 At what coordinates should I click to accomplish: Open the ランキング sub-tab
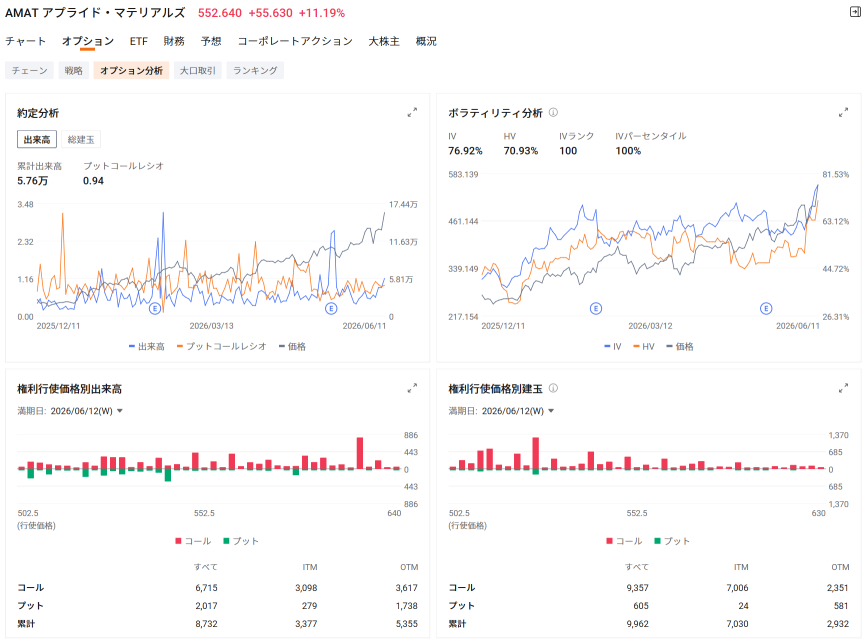tap(255, 70)
